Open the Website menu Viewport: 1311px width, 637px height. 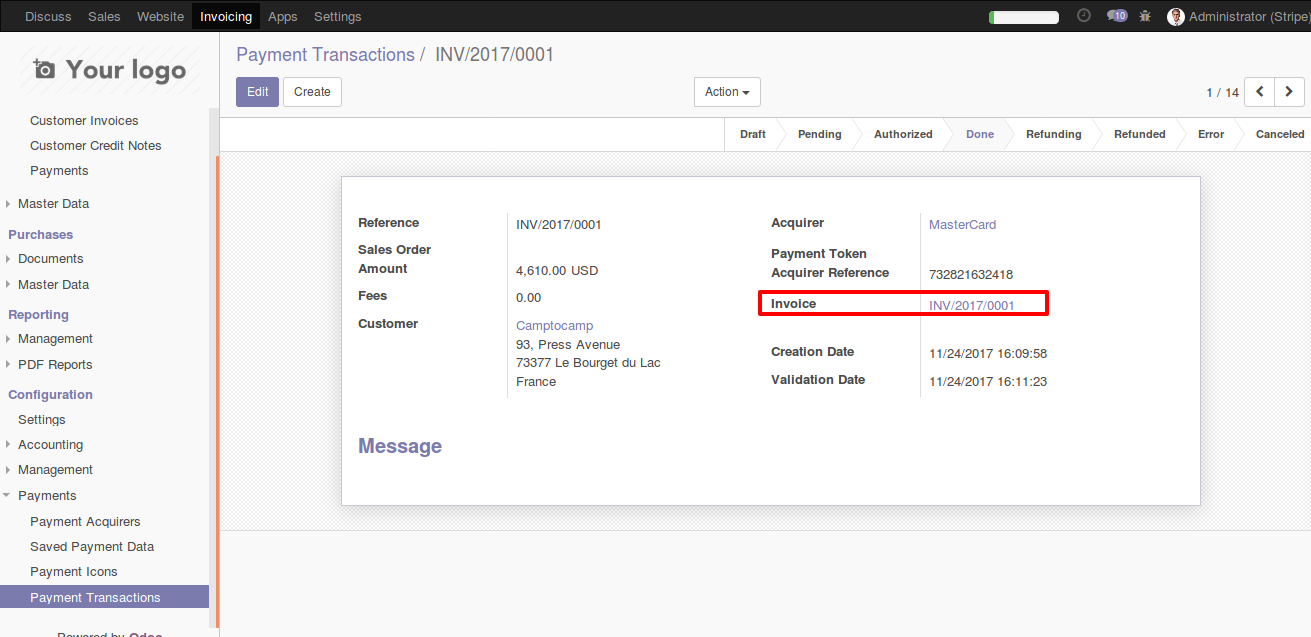[160, 16]
